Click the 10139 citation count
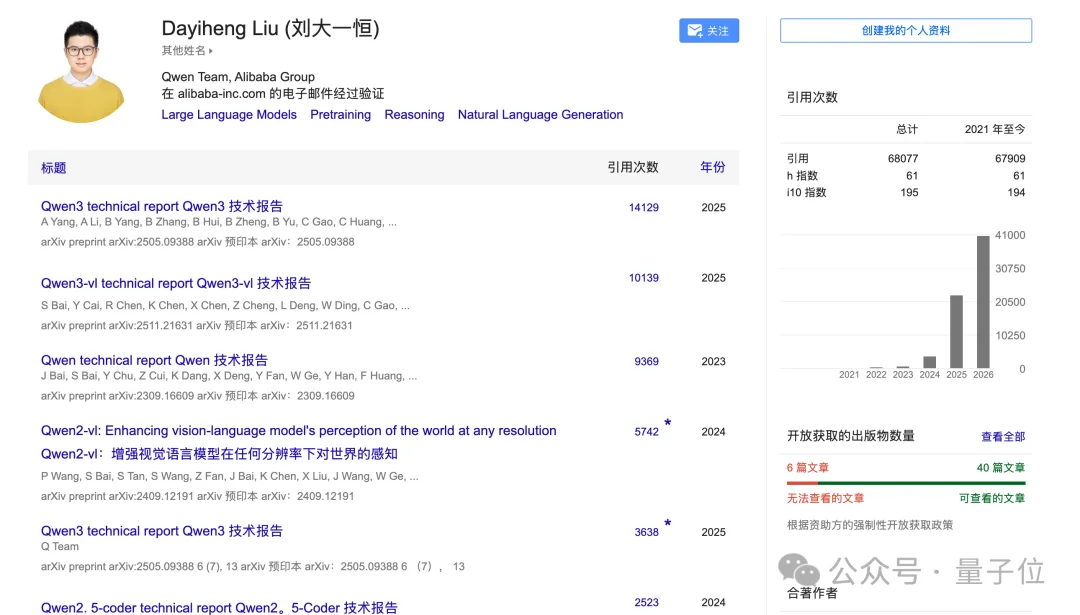 click(x=643, y=278)
